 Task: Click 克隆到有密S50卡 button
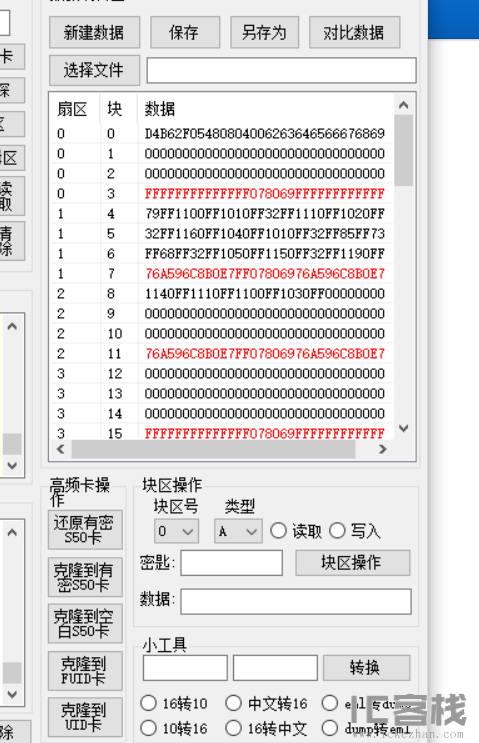click(x=85, y=577)
